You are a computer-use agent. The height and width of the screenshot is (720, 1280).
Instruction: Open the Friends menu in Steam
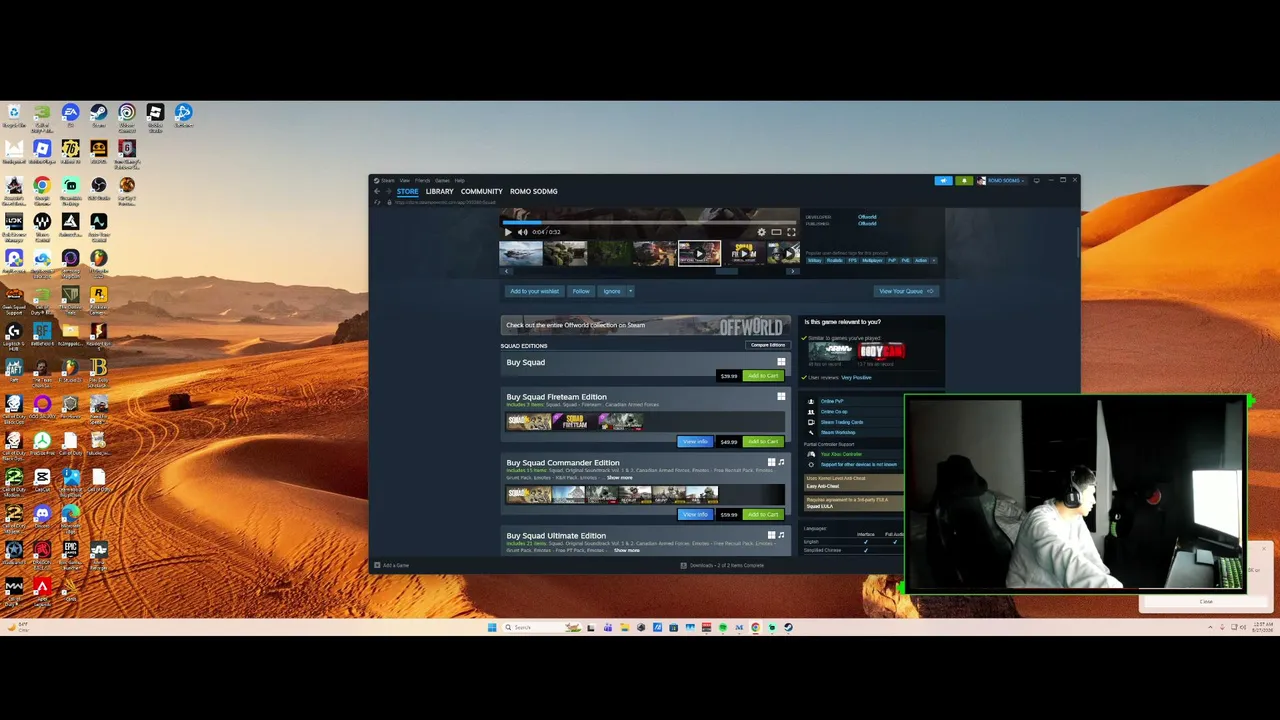coord(422,181)
